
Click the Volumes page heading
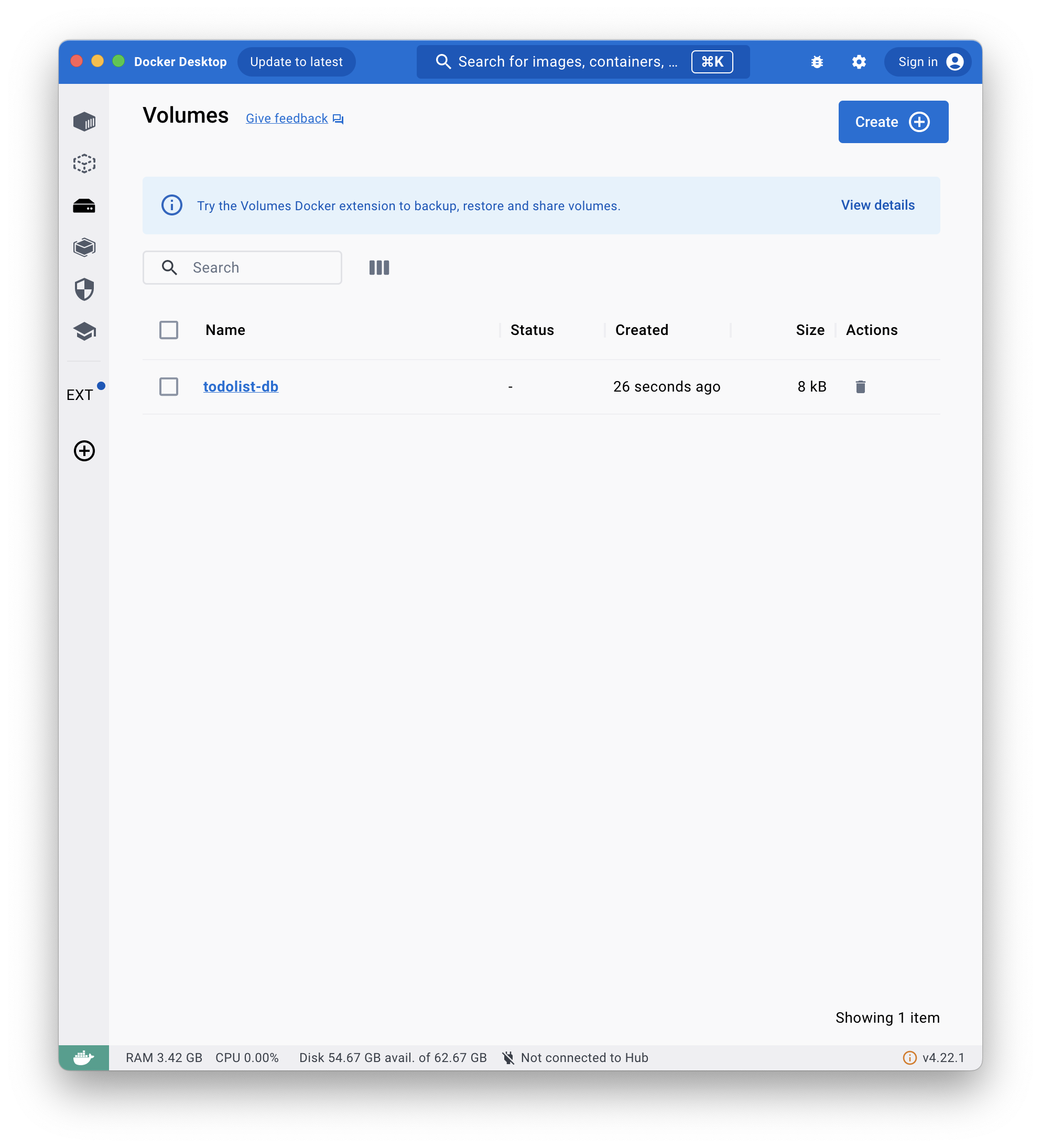pyautogui.click(x=185, y=115)
